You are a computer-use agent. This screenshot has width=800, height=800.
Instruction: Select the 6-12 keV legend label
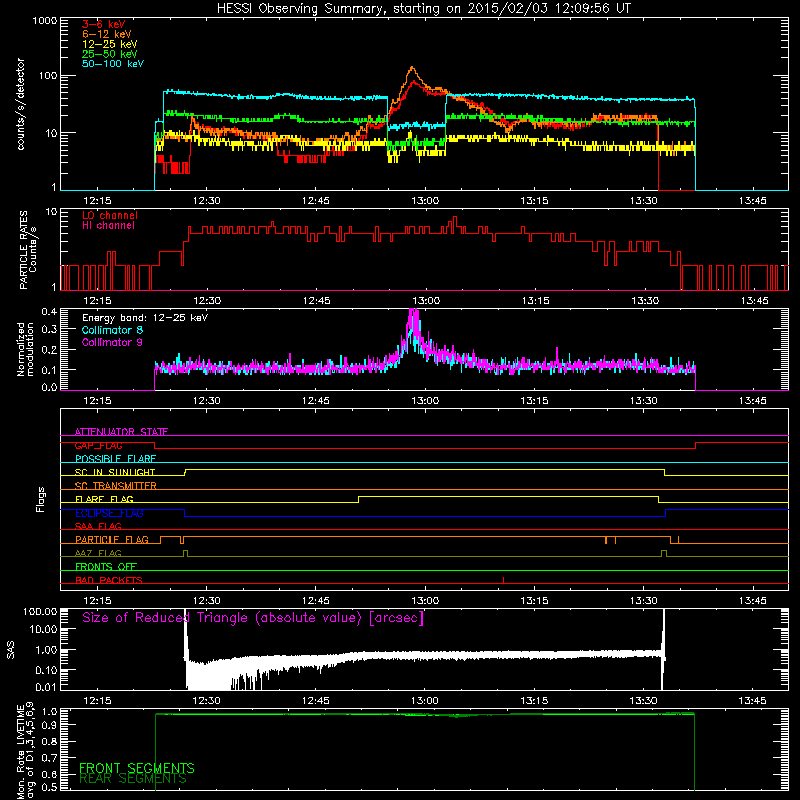(x=107, y=34)
